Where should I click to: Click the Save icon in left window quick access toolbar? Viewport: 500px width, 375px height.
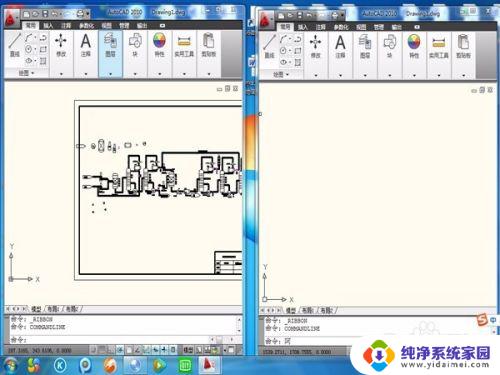tap(45, 14)
